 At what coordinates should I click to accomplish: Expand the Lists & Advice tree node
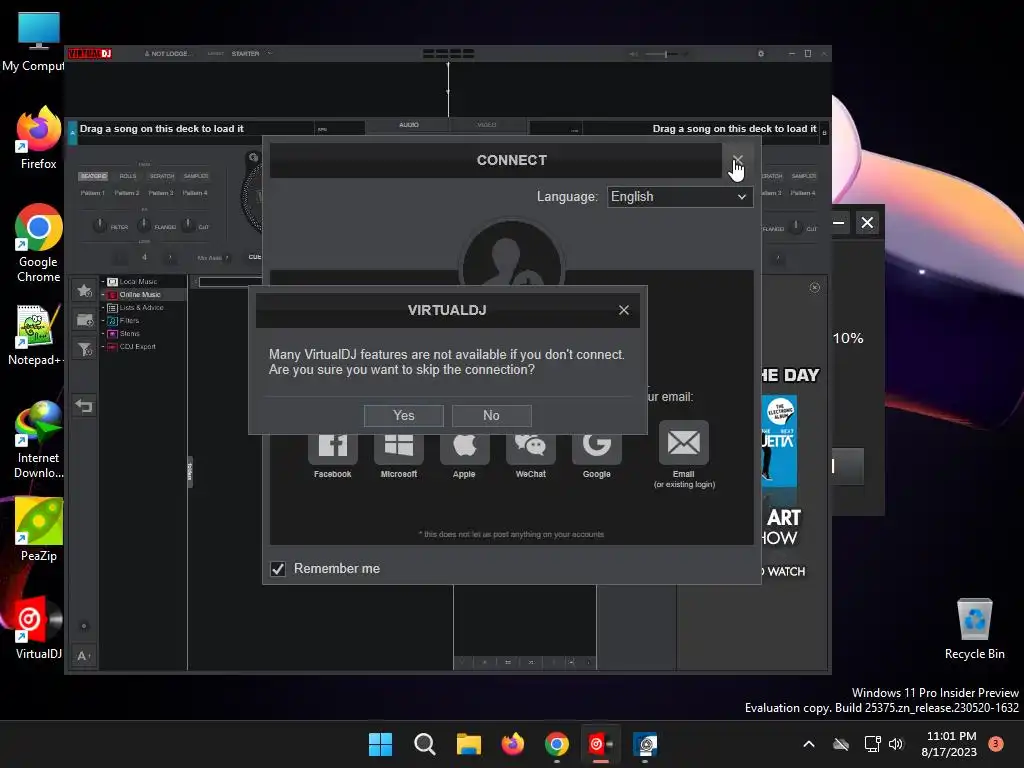[x=103, y=308]
